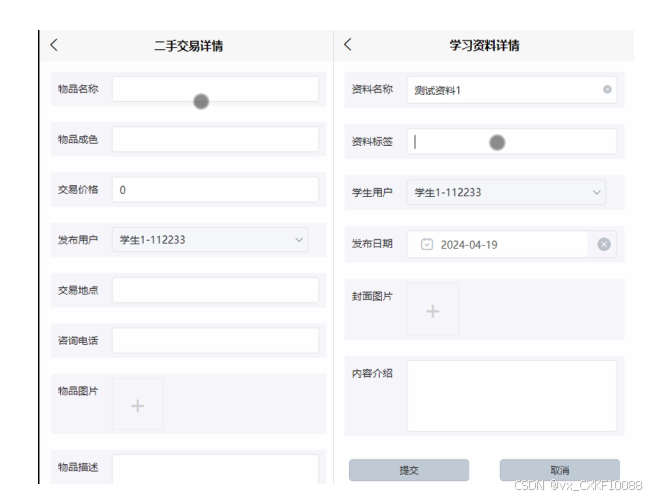
Task: Click the 封面图片 label
Action: click(372, 296)
